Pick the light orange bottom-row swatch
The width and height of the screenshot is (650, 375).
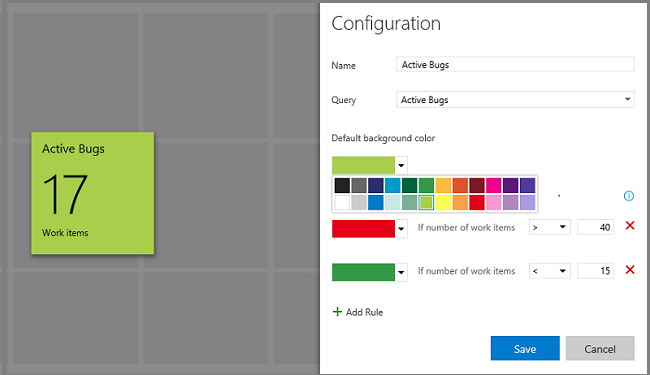(x=460, y=203)
